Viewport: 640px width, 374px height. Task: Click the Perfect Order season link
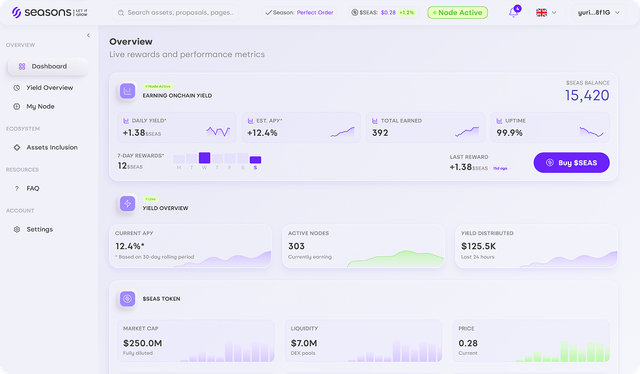pos(315,13)
